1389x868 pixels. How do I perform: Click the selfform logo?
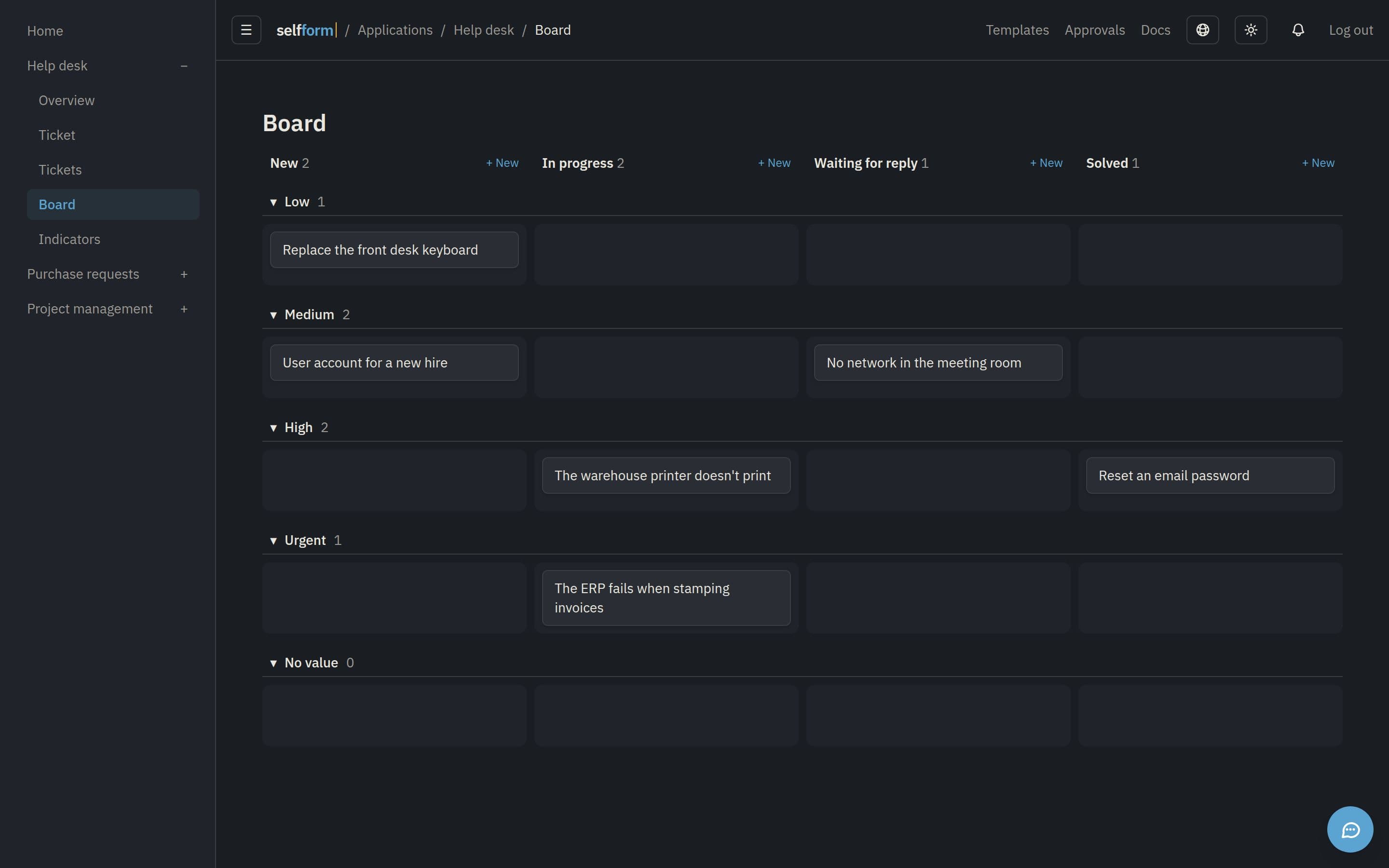(x=306, y=30)
